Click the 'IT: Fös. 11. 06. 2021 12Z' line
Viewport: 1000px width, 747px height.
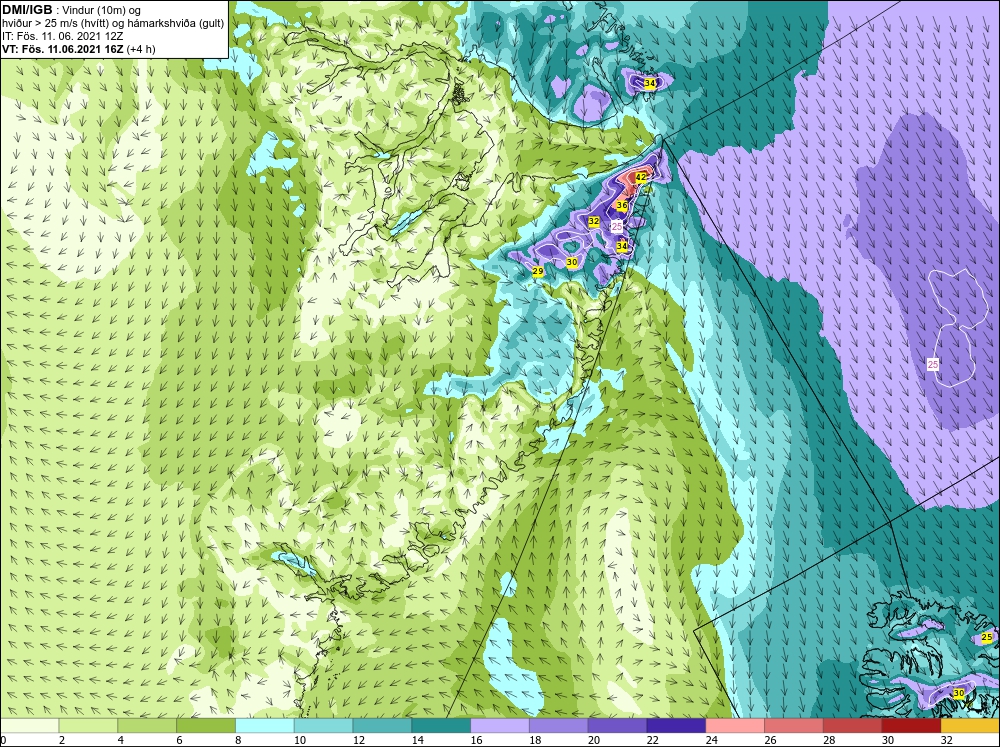62,36
